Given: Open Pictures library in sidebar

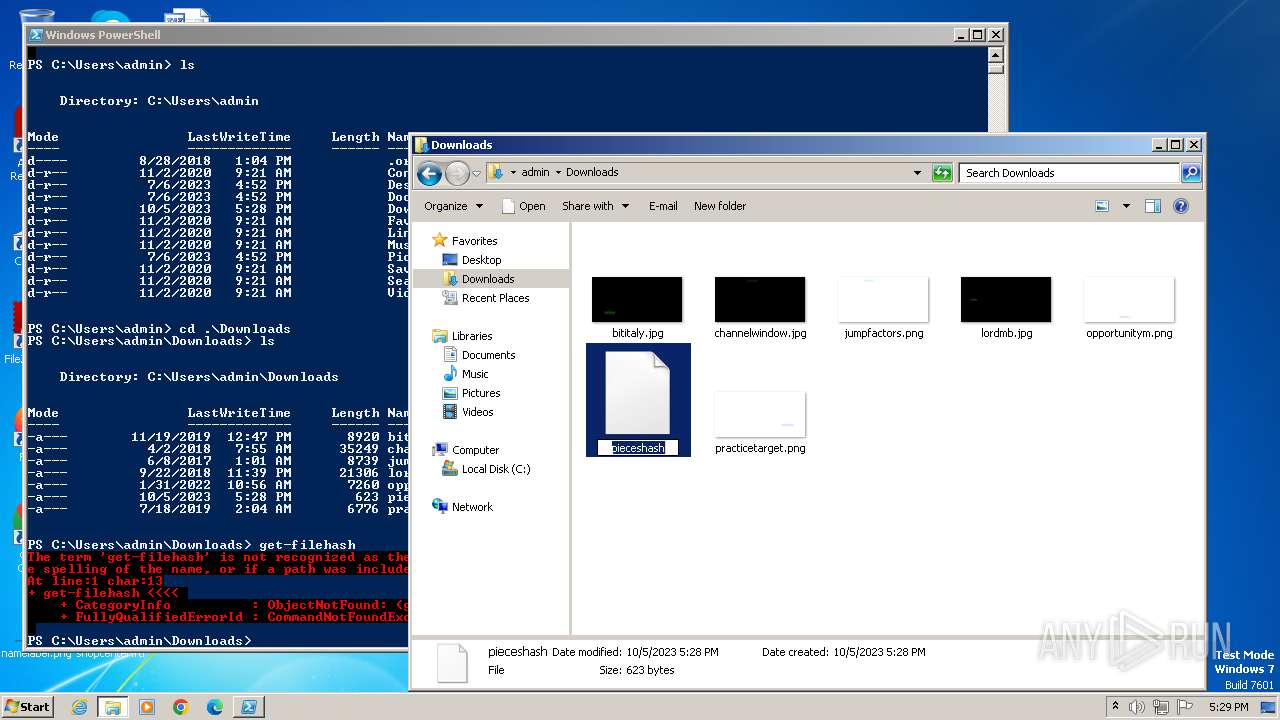Looking at the screenshot, I should [x=481, y=393].
